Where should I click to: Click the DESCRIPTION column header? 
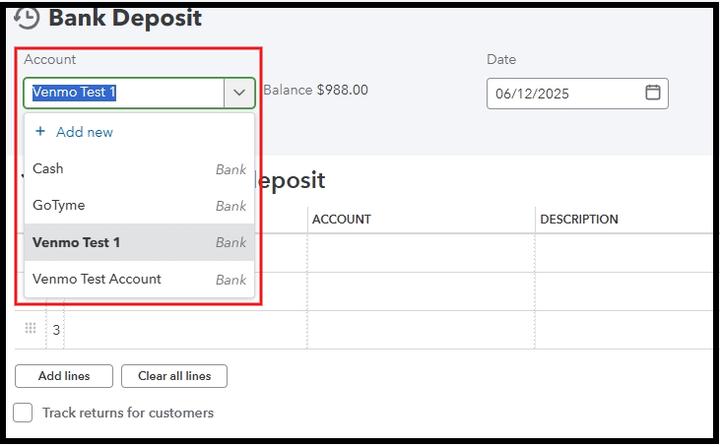point(579,219)
